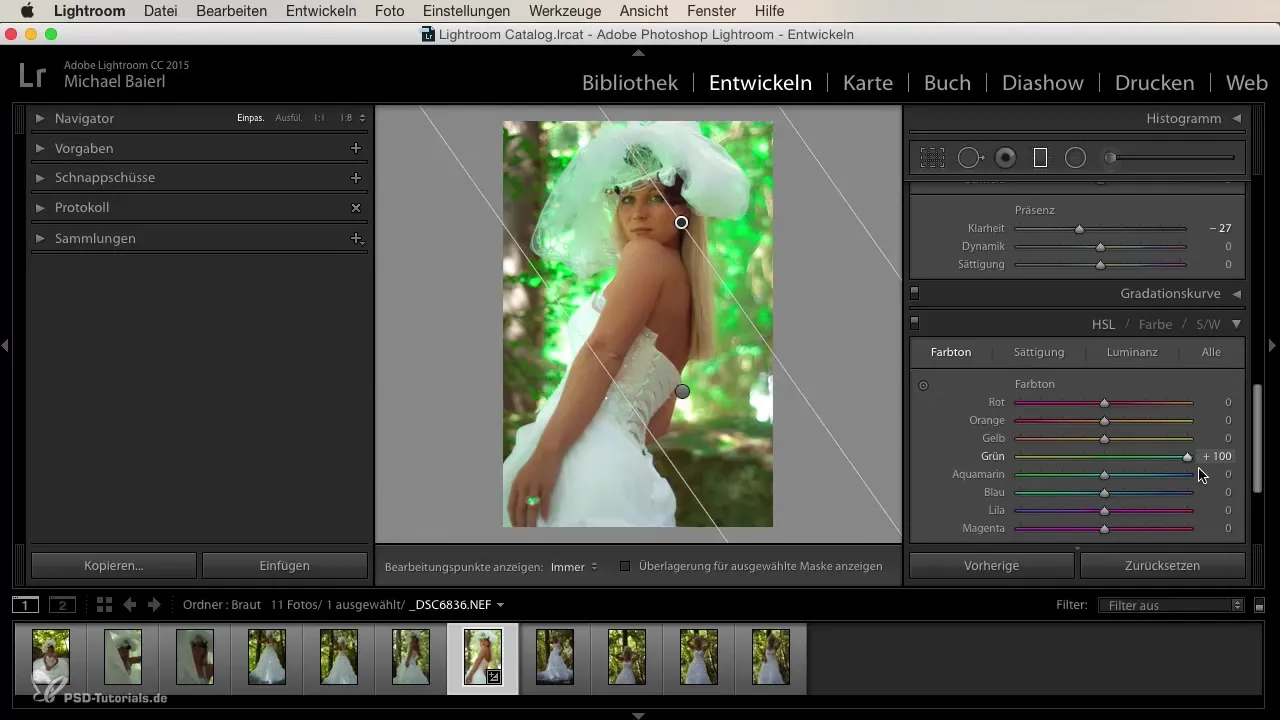
Task: Select main window display 1
Action: 26,605
